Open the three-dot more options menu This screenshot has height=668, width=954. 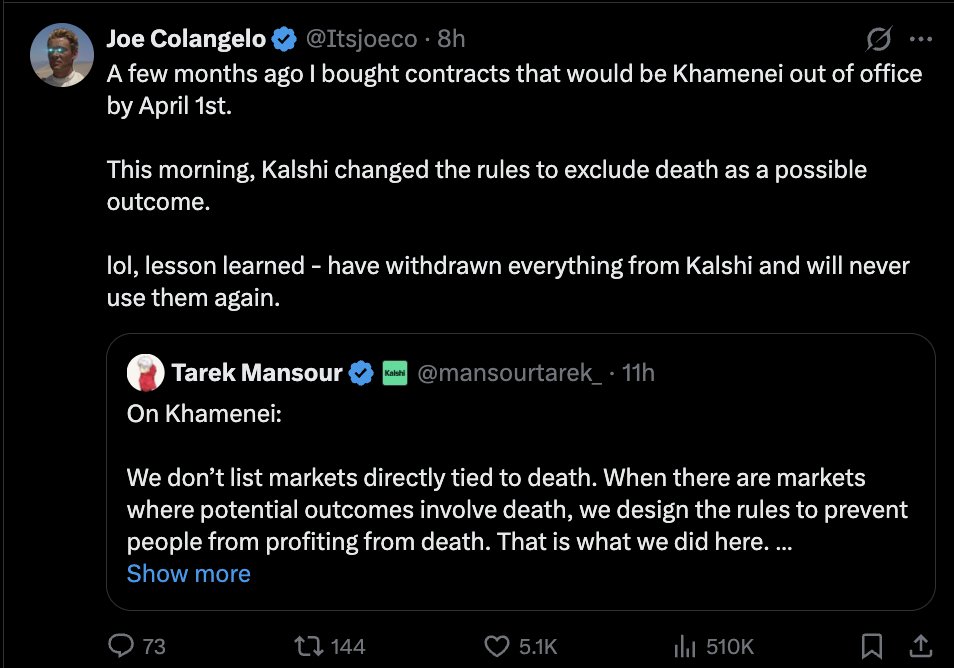click(x=920, y=39)
